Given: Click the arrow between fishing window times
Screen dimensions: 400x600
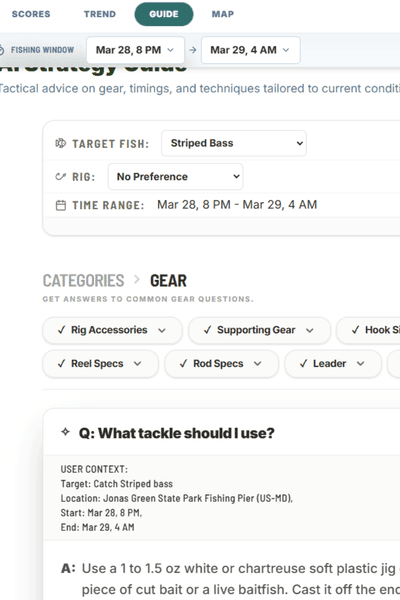Looking at the screenshot, I should click(x=193, y=50).
